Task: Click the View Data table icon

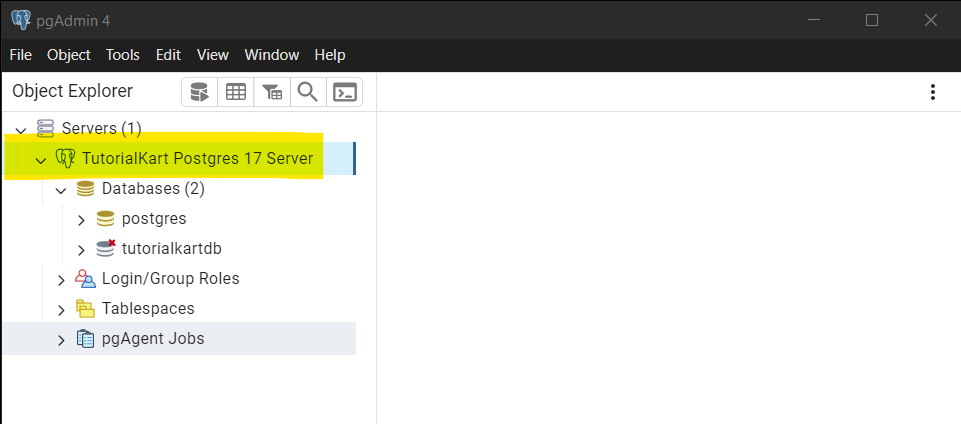Action: pos(236,93)
